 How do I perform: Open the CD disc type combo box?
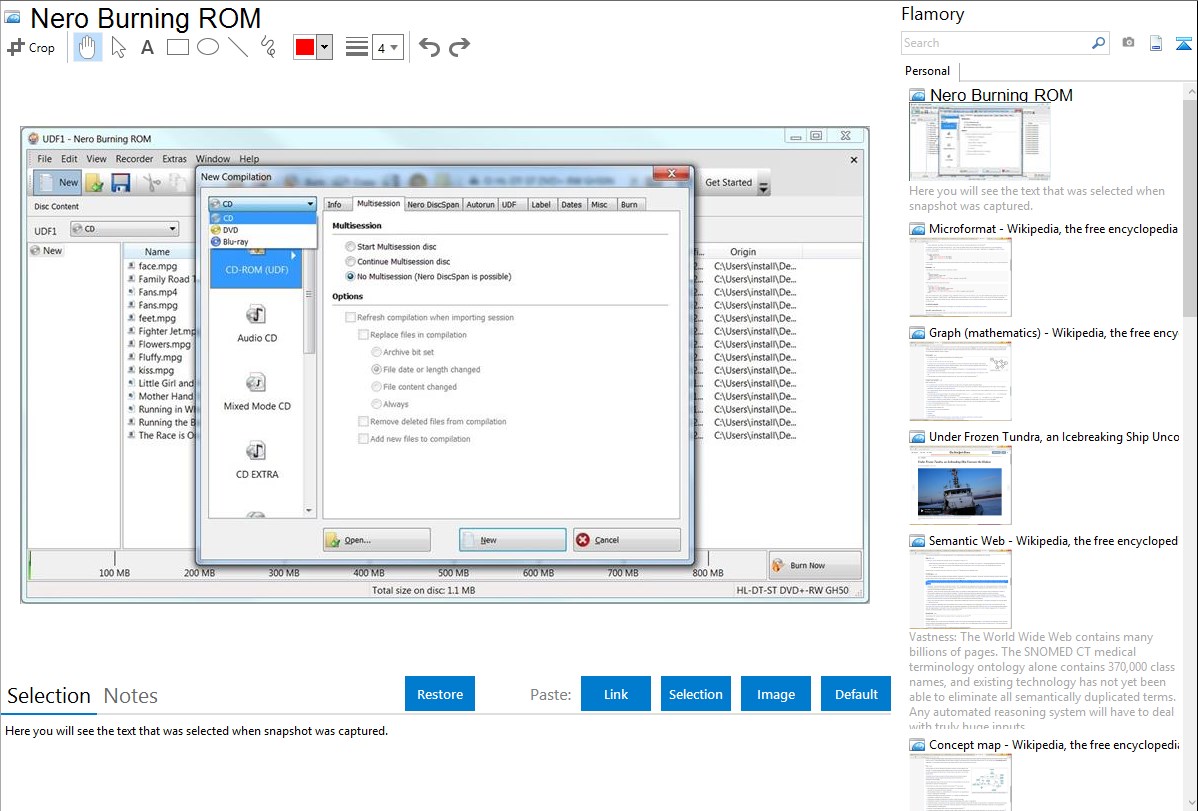point(262,204)
